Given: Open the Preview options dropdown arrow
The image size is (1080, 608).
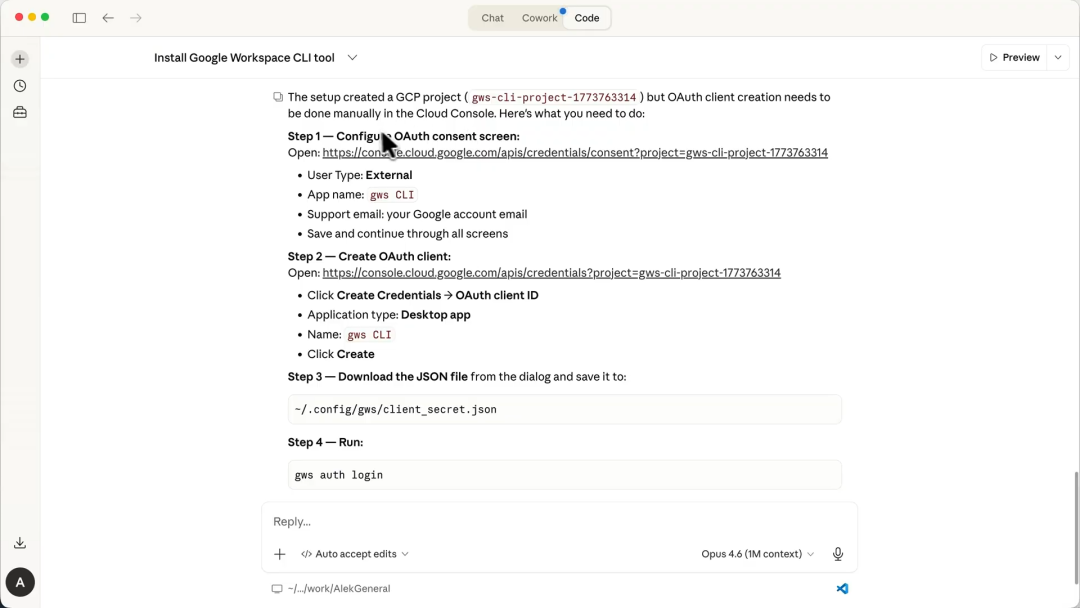Looking at the screenshot, I should 1058,58.
